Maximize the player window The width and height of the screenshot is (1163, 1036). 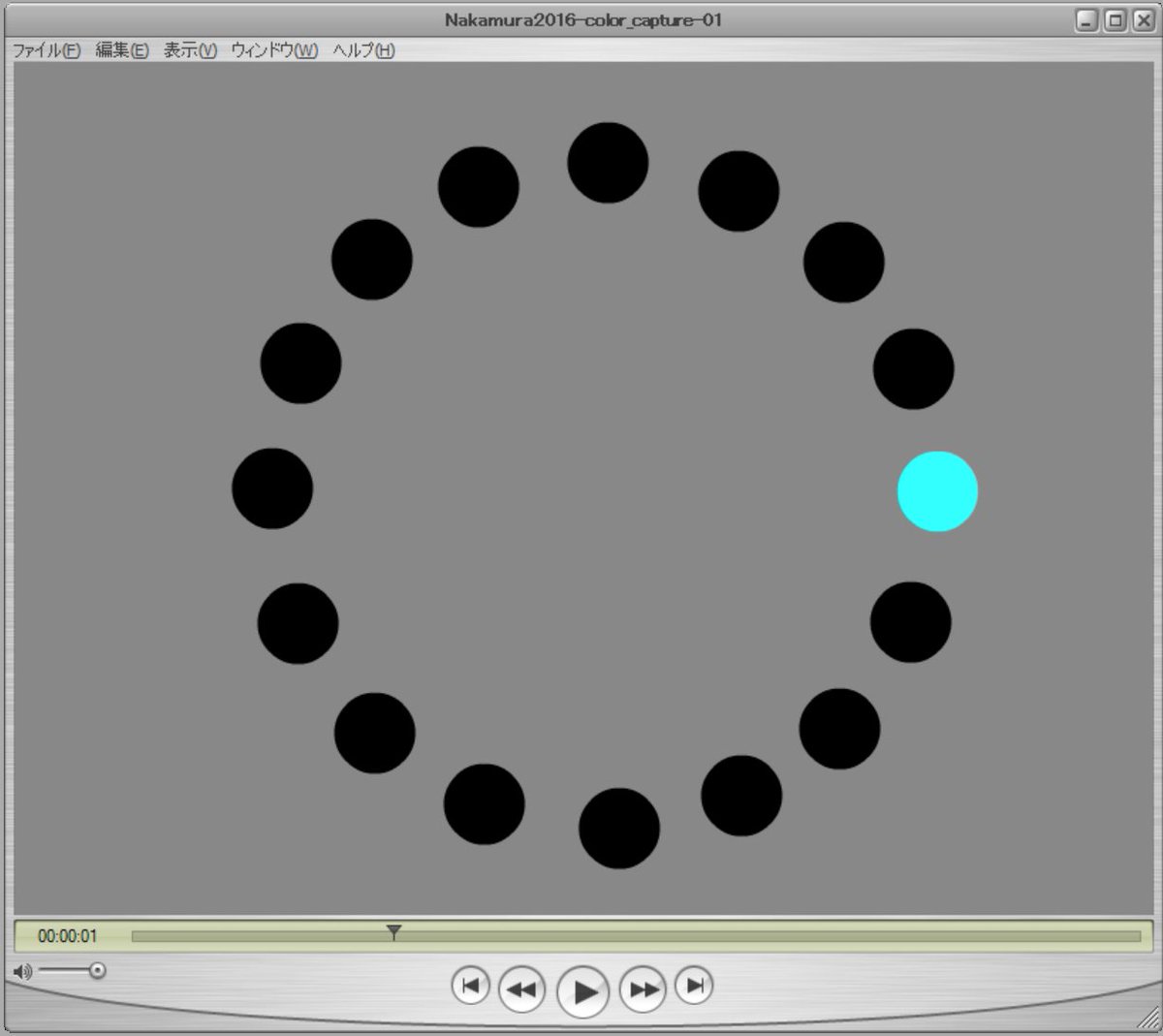[x=1116, y=20]
